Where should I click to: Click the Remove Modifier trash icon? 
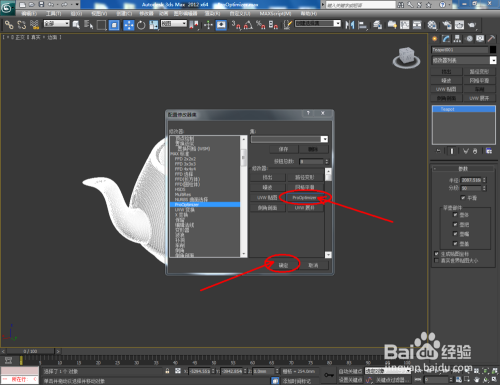pyautogui.click(x=475, y=151)
